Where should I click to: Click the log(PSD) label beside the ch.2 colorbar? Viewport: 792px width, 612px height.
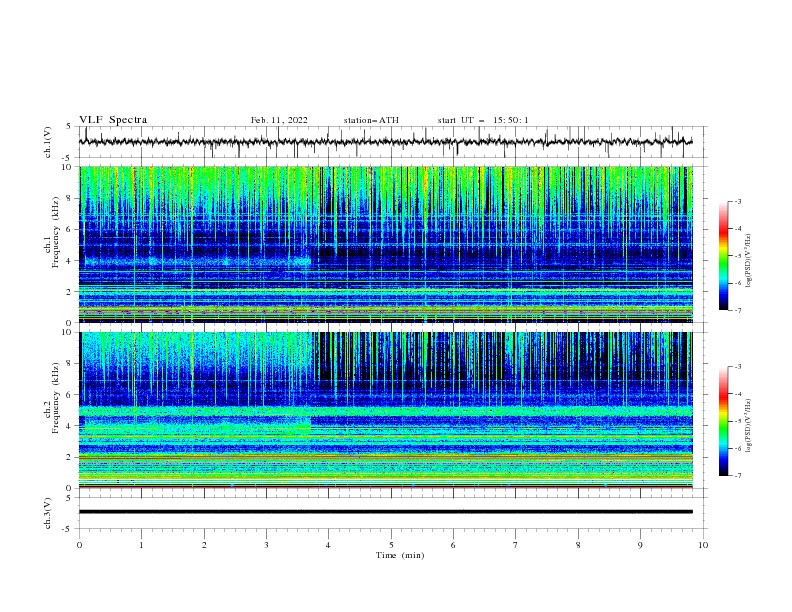749,425
